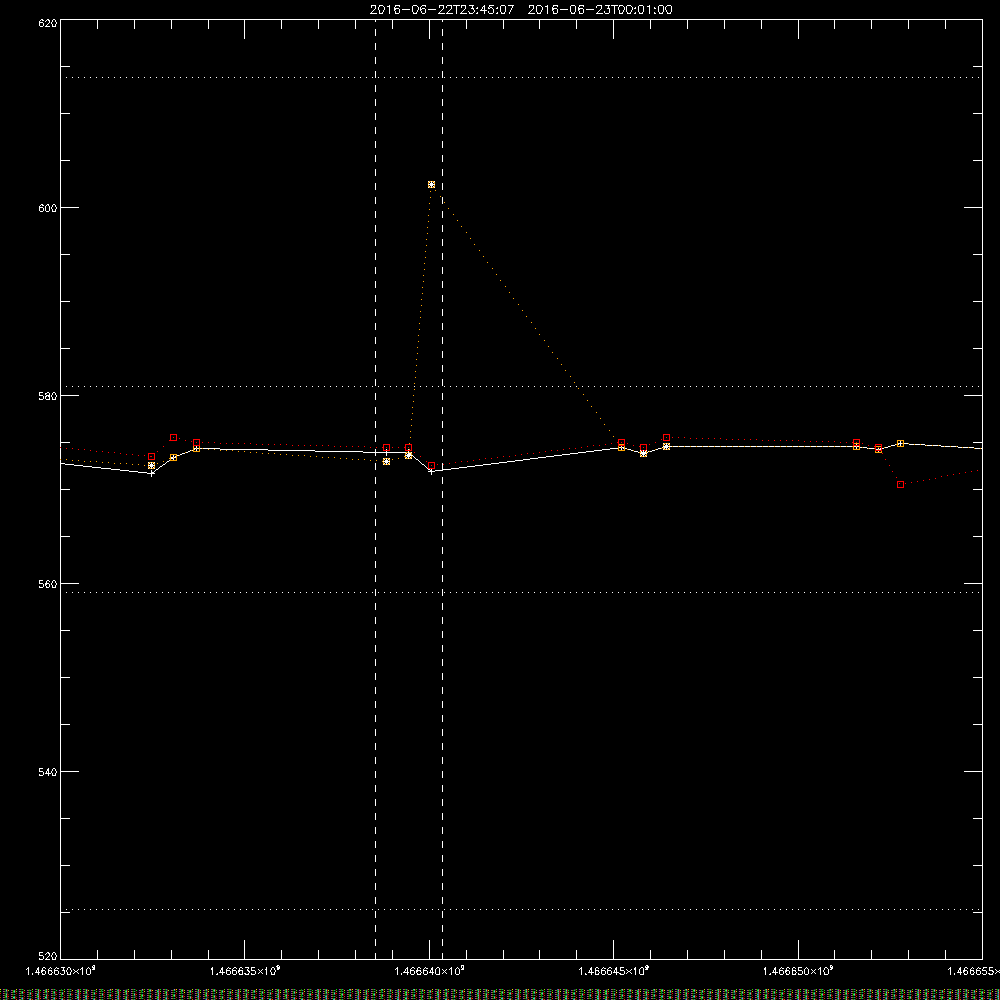Select the y-axis label 560
This screenshot has height=1000, width=1000.
coord(48,584)
